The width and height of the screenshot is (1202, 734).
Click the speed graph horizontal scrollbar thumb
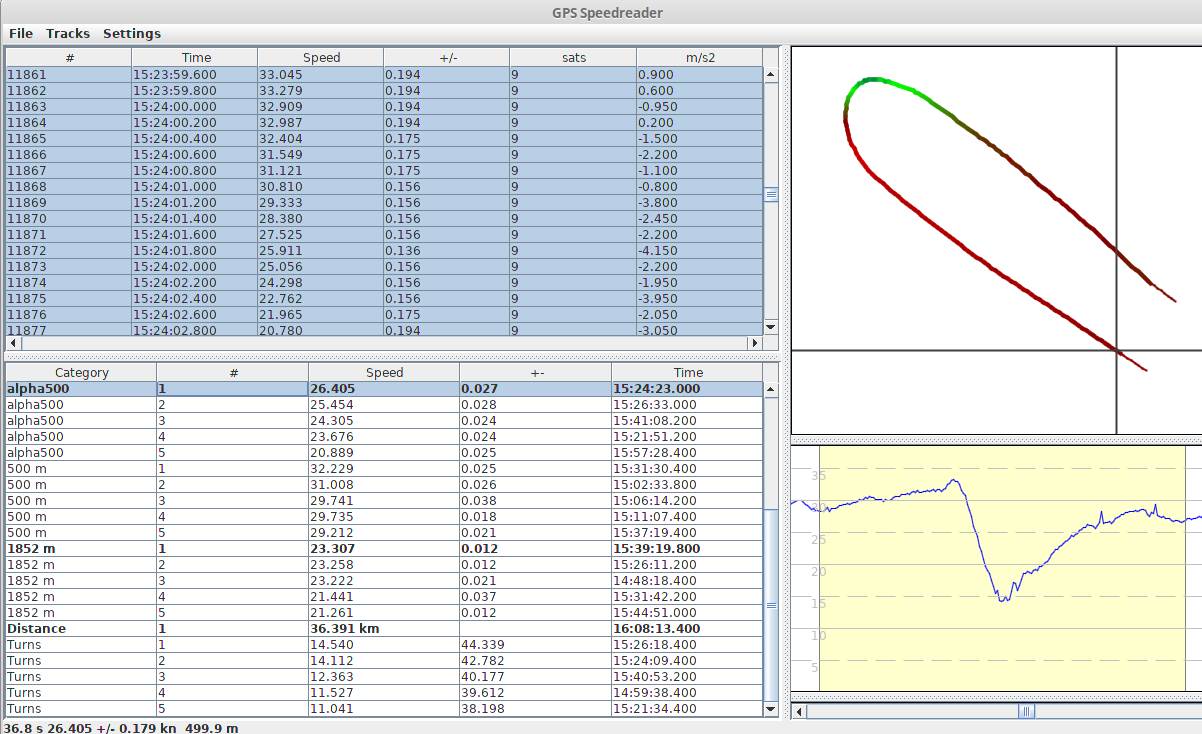(1026, 711)
